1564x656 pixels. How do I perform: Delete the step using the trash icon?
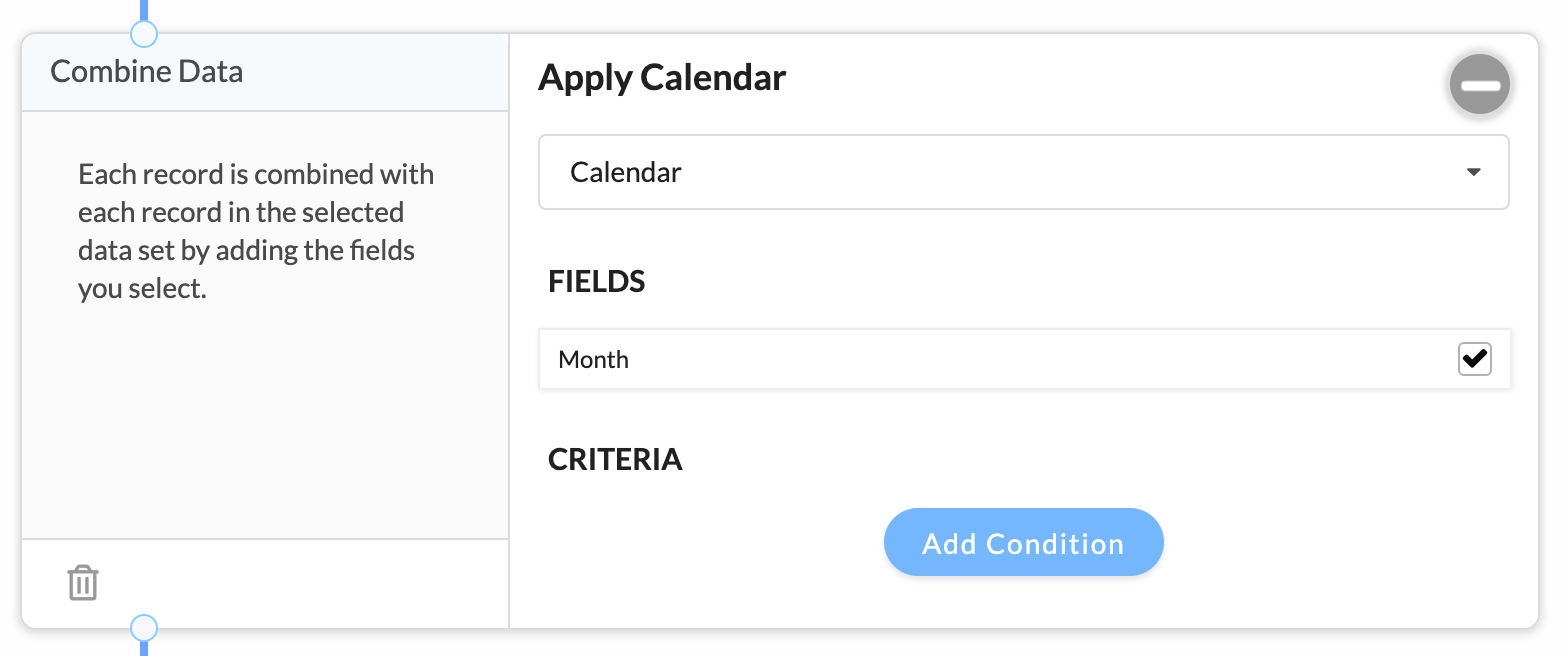tap(83, 583)
